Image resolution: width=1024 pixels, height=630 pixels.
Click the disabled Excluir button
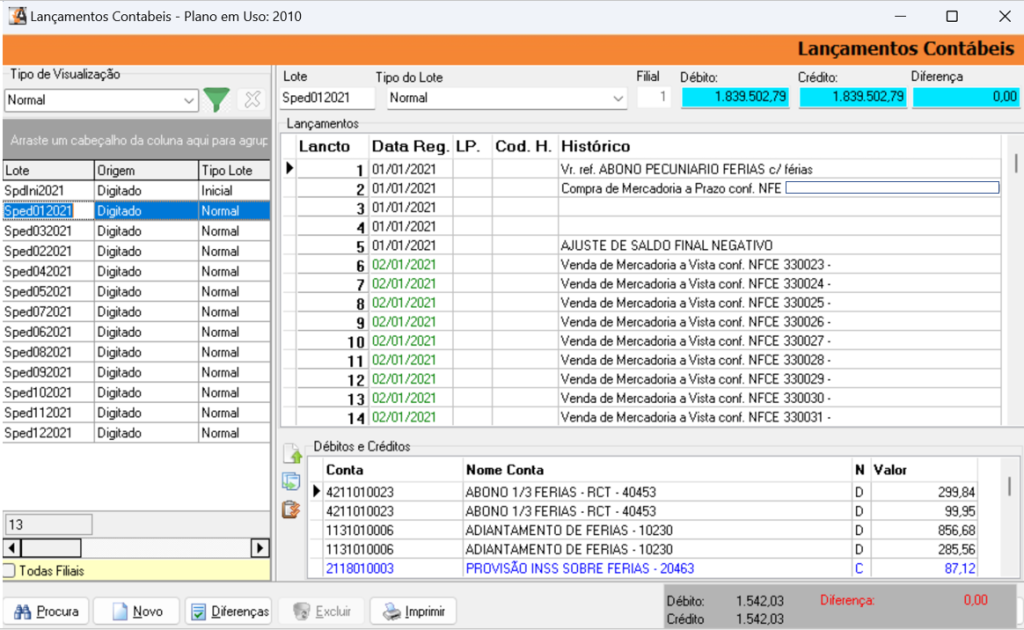[321, 612]
